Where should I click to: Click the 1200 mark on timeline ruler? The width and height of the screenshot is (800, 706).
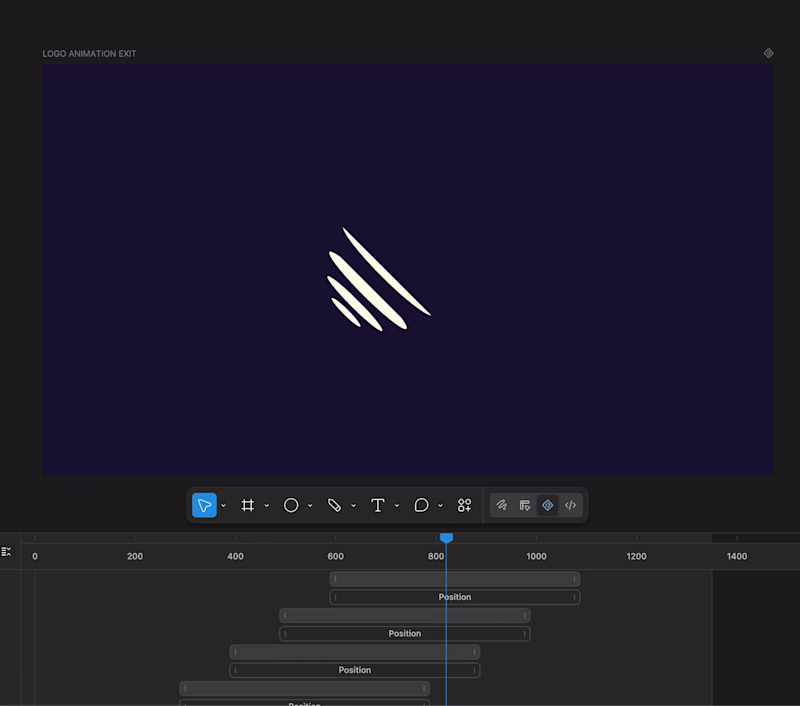pos(636,557)
